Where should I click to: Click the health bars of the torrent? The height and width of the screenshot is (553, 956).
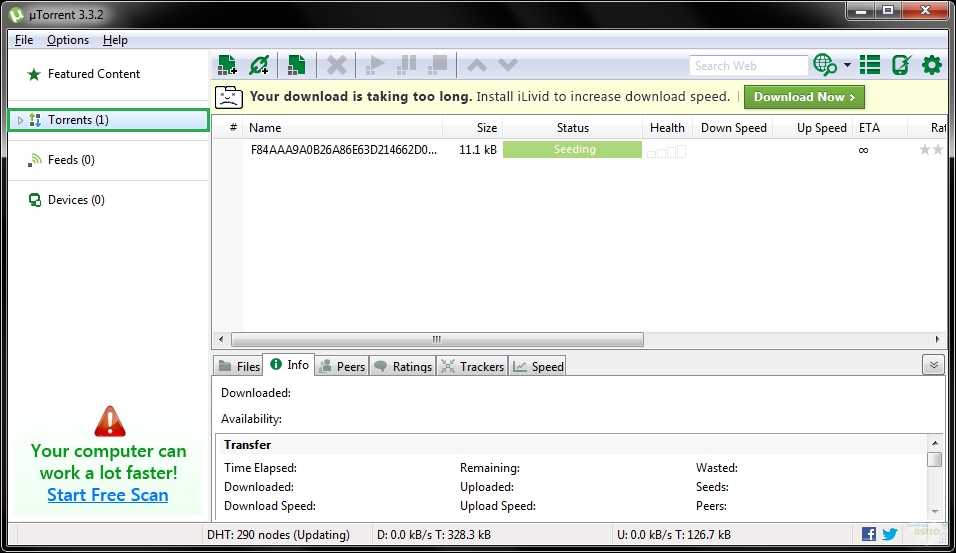coord(666,151)
